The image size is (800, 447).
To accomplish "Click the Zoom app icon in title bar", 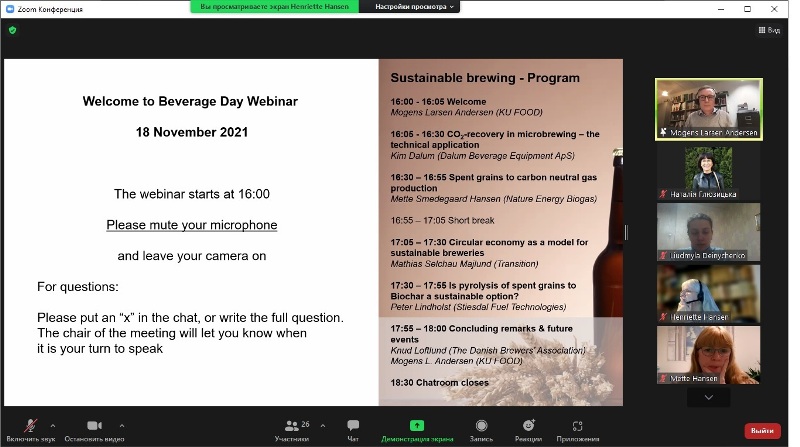I will pyautogui.click(x=10, y=9).
